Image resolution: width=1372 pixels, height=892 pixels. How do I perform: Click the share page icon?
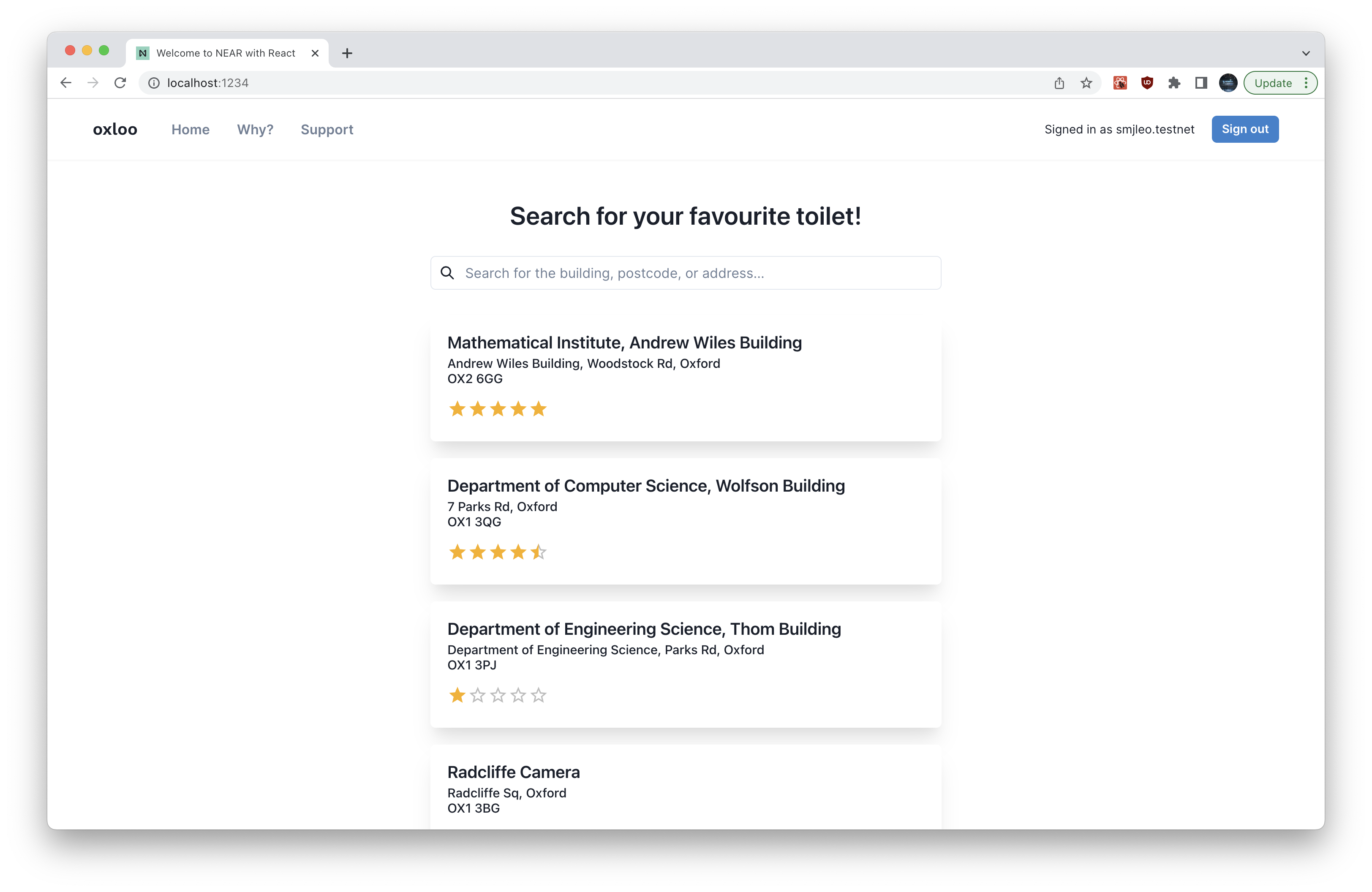click(x=1059, y=83)
